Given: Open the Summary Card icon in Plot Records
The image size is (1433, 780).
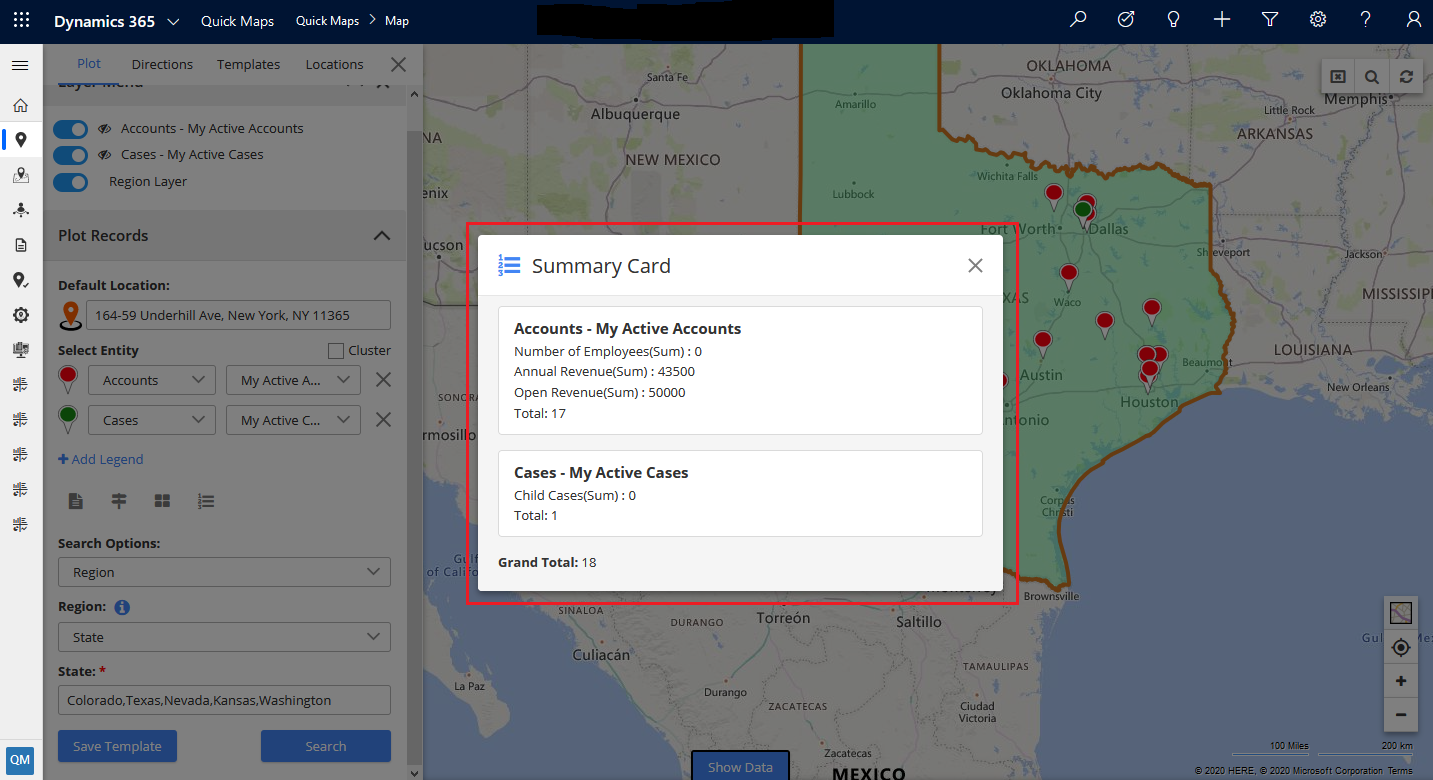Looking at the screenshot, I should [206, 500].
